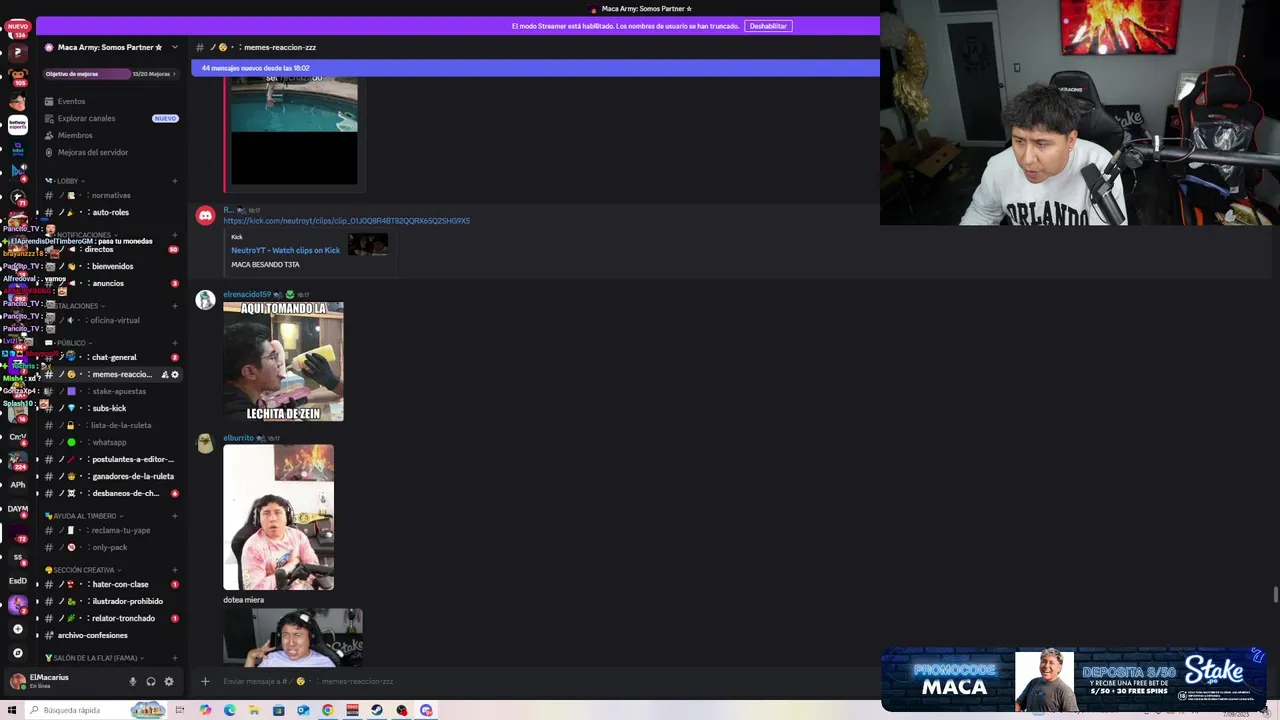Click the elrenacido159 username
1280x720 pixels.
click(x=247, y=294)
